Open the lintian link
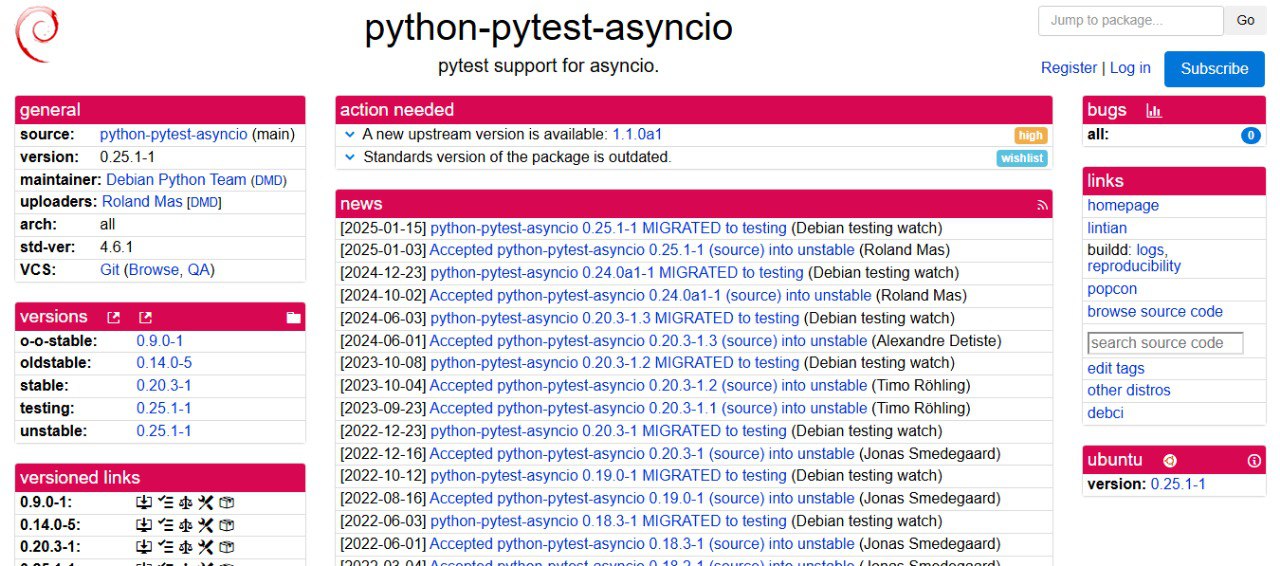The height and width of the screenshot is (566, 1280). click(x=1107, y=228)
